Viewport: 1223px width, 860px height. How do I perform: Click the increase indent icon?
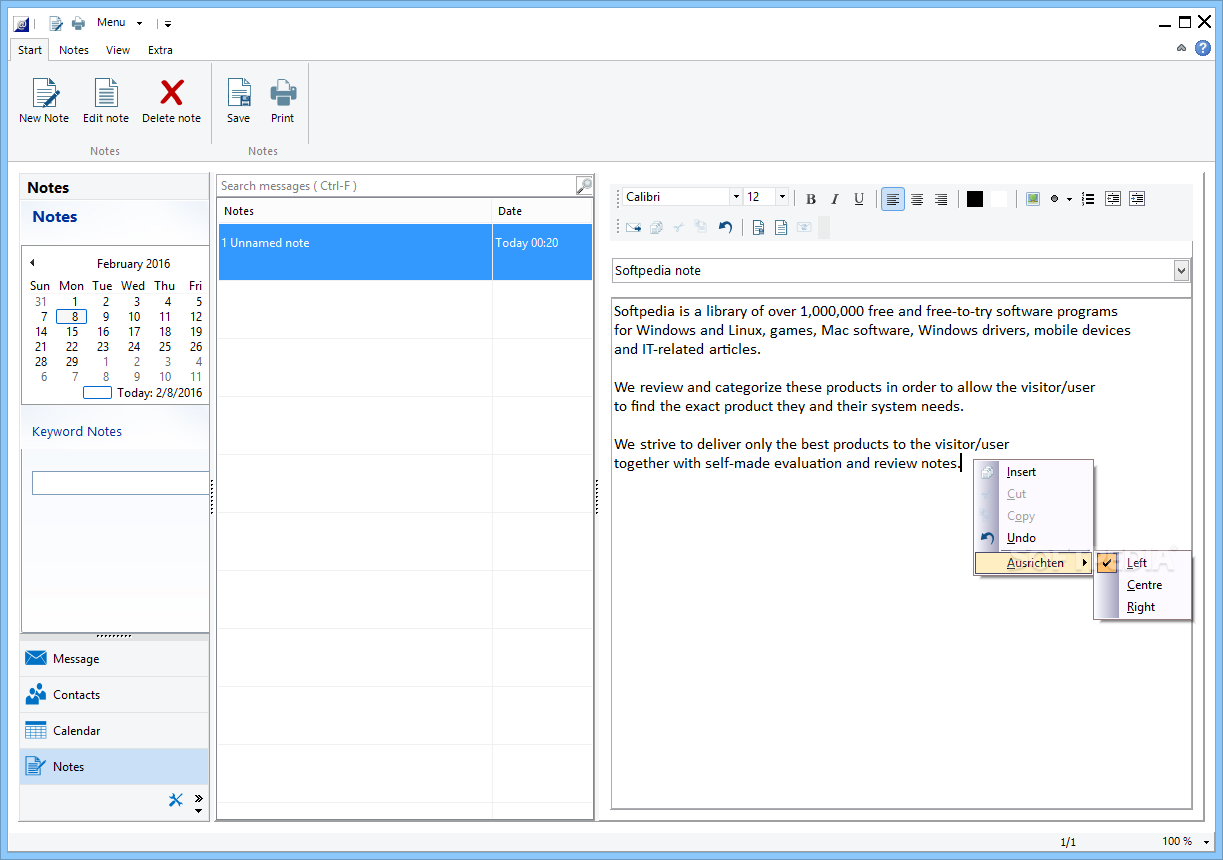pyautogui.click(x=1137, y=199)
